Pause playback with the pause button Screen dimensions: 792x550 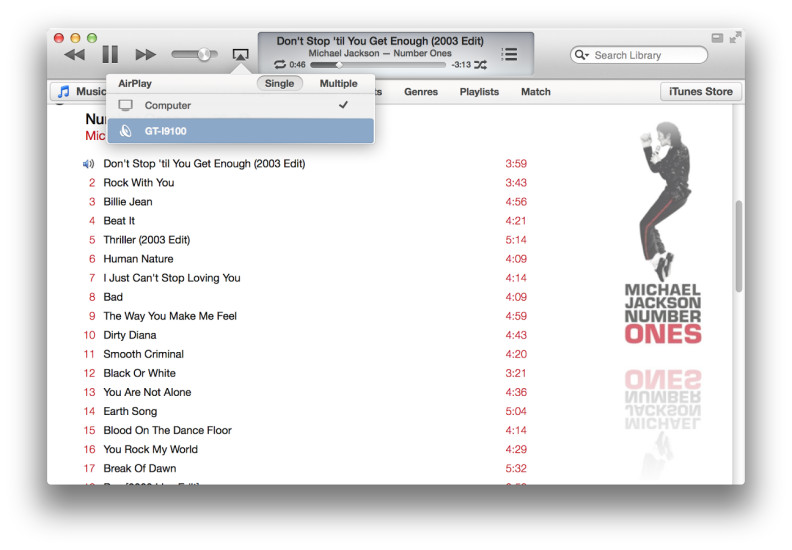(110, 55)
